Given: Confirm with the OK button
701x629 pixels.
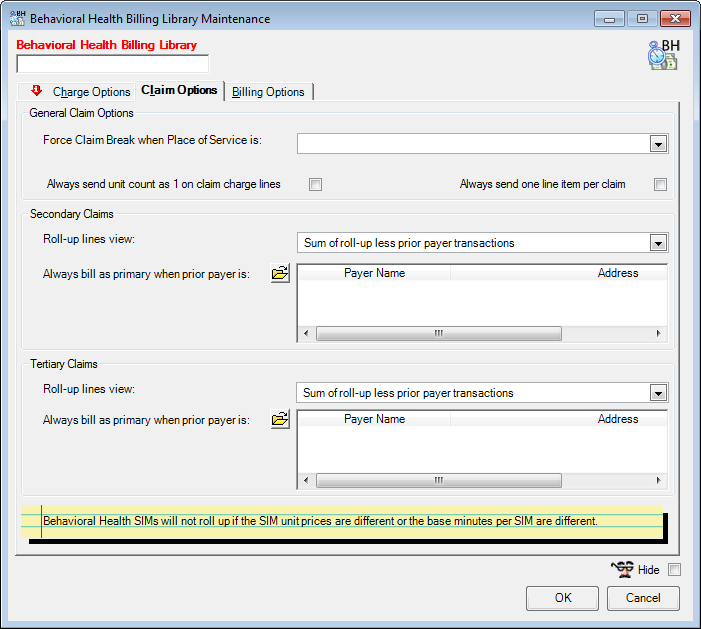Looking at the screenshot, I should pyautogui.click(x=562, y=598).
